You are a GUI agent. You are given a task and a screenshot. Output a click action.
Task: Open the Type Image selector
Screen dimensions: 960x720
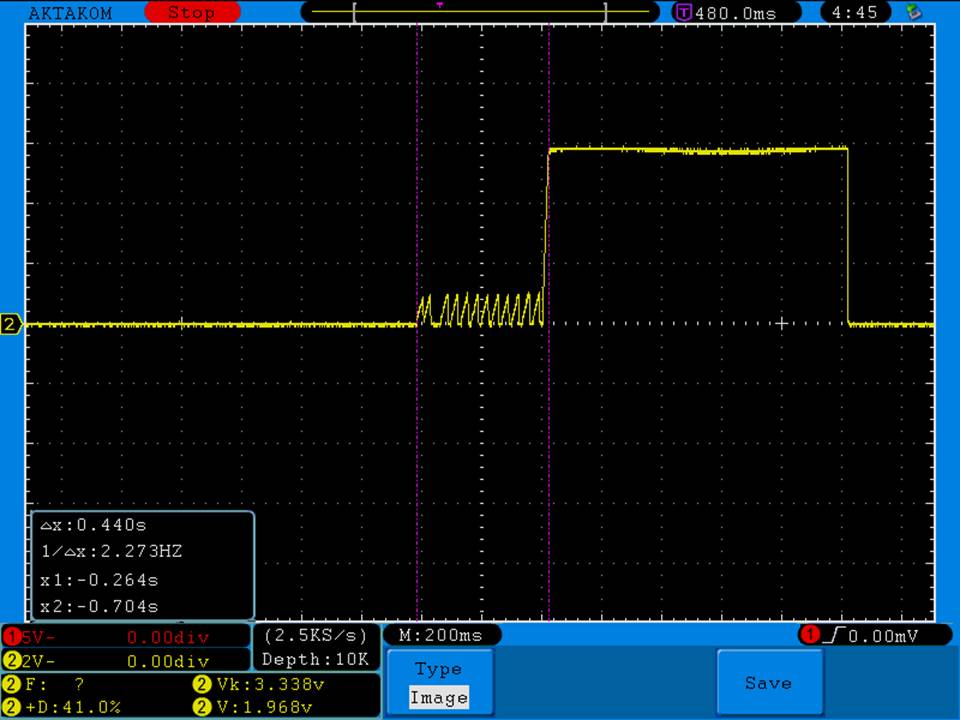coord(438,683)
